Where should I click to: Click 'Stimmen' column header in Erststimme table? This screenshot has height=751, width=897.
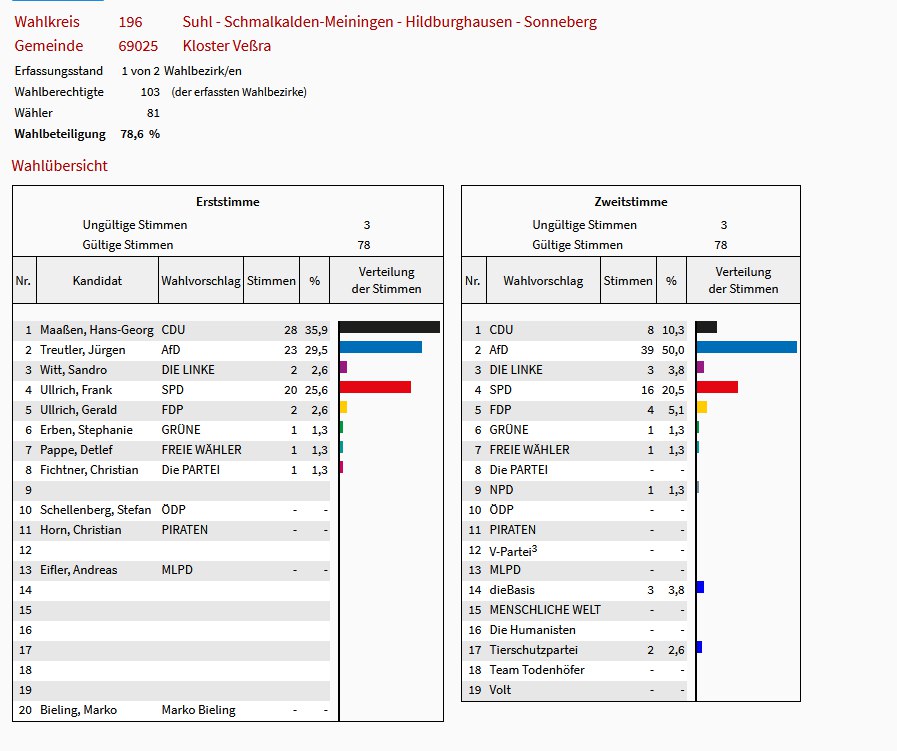click(x=271, y=281)
